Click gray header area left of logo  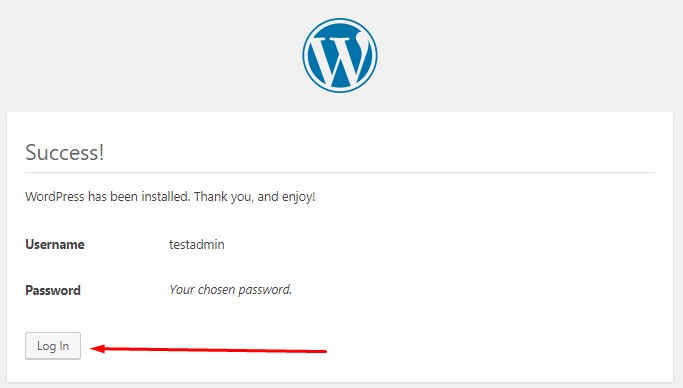click(150, 55)
